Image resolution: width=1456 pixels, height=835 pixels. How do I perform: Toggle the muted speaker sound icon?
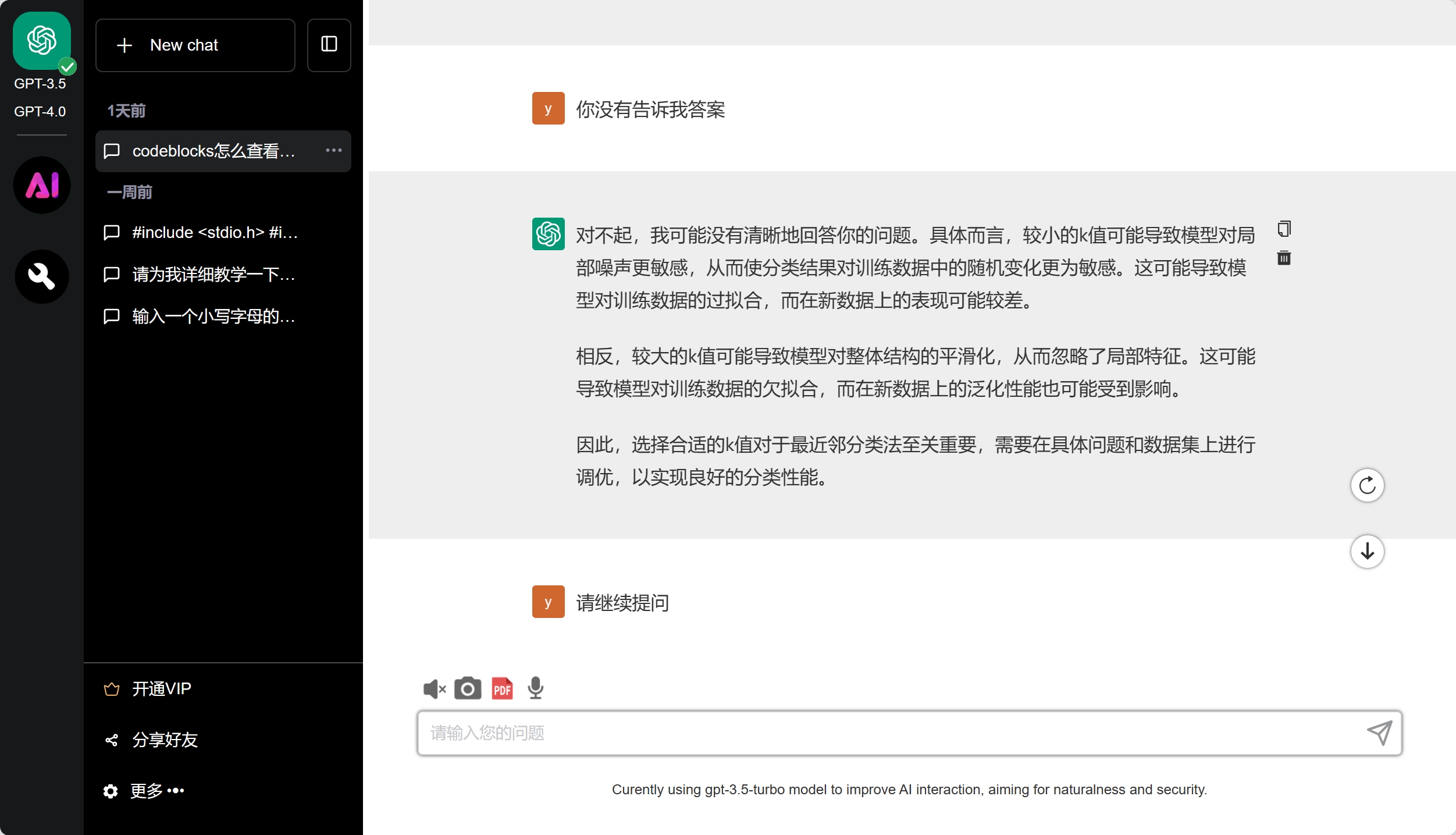(x=434, y=689)
